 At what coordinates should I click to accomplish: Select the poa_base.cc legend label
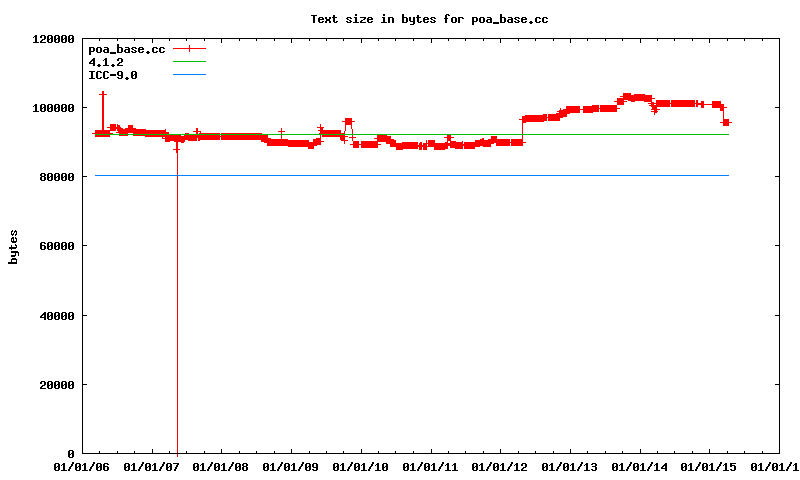[x=127, y=48]
